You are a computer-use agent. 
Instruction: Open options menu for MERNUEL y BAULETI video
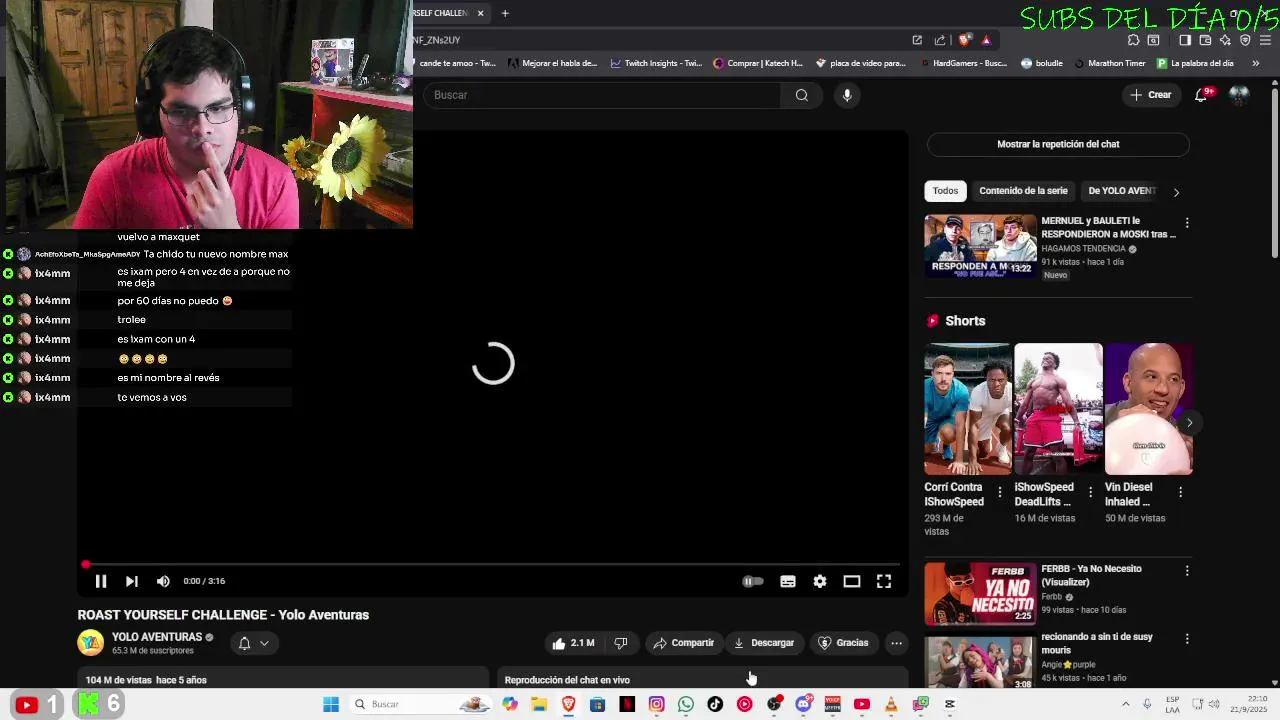pos(1187,223)
